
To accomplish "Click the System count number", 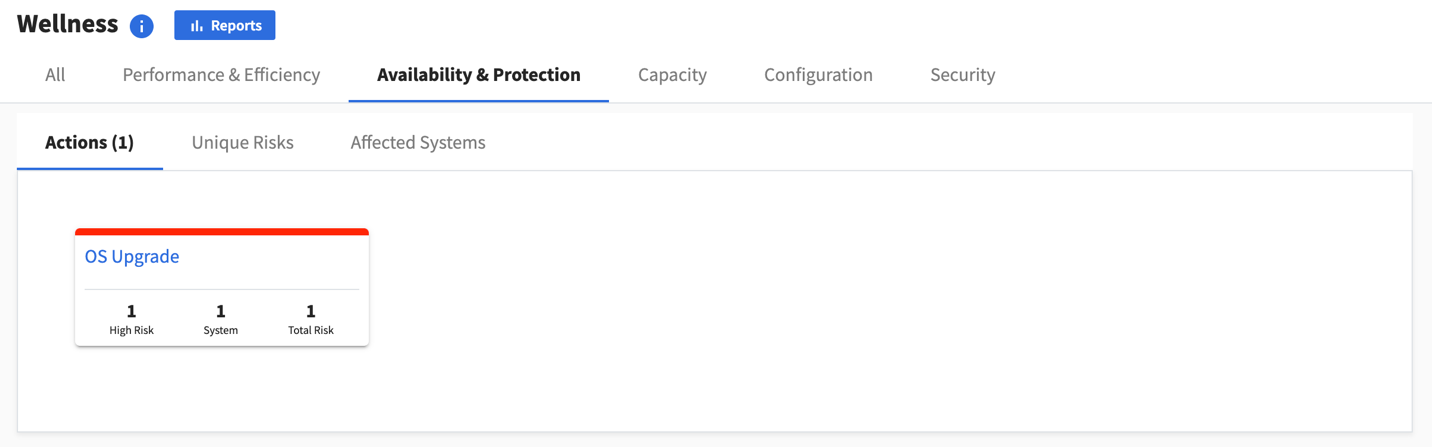I will click(x=221, y=311).
